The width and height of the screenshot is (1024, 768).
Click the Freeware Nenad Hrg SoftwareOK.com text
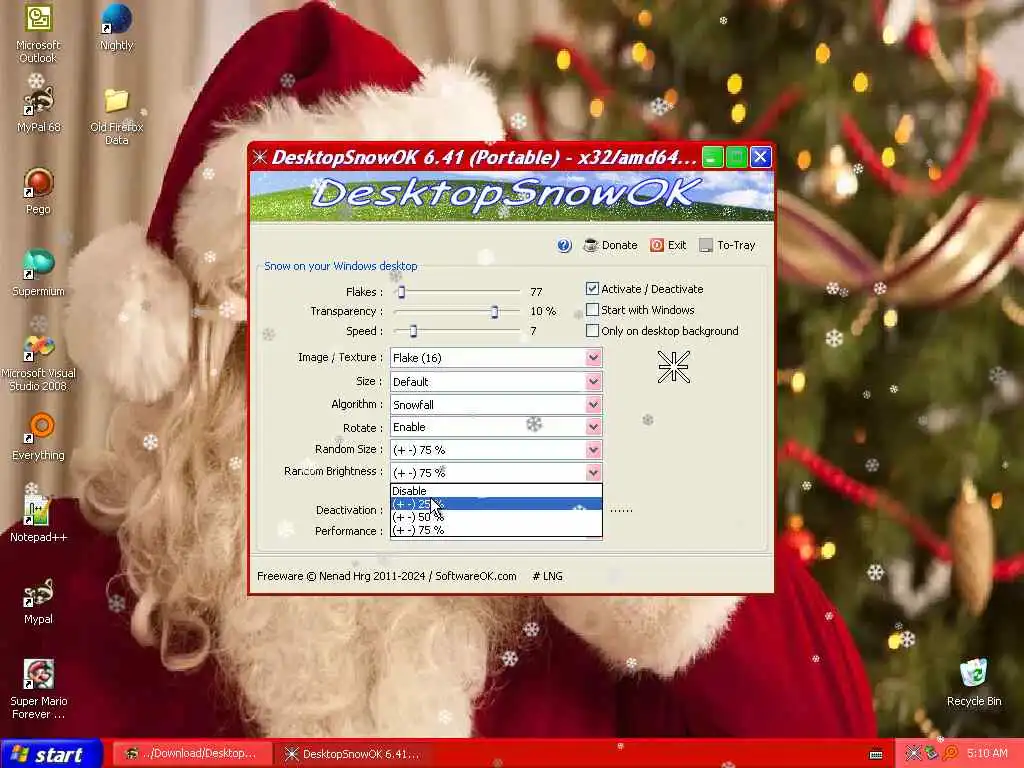(387, 576)
